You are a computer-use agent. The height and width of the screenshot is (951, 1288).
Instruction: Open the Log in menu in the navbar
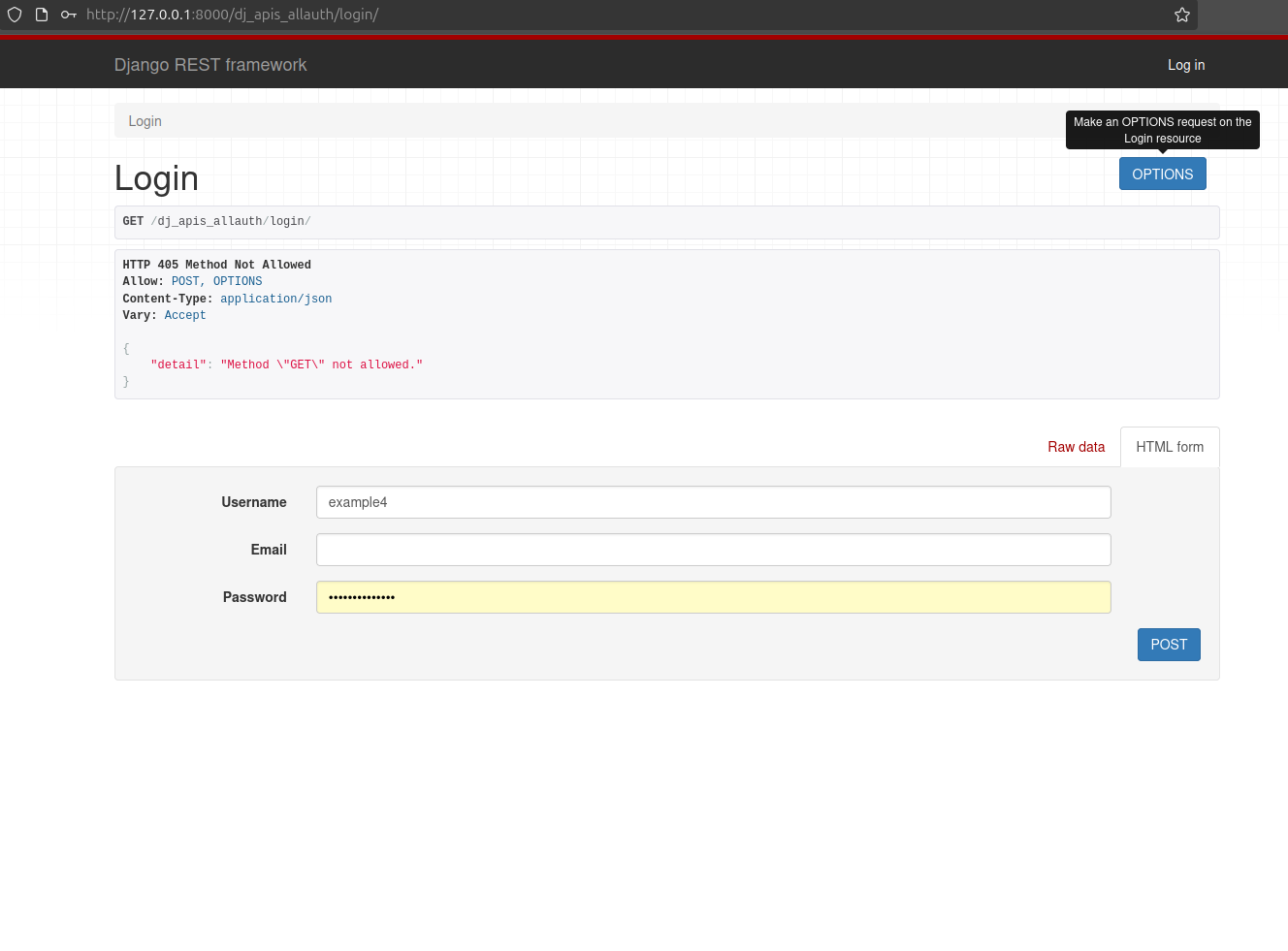(x=1186, y=65)
